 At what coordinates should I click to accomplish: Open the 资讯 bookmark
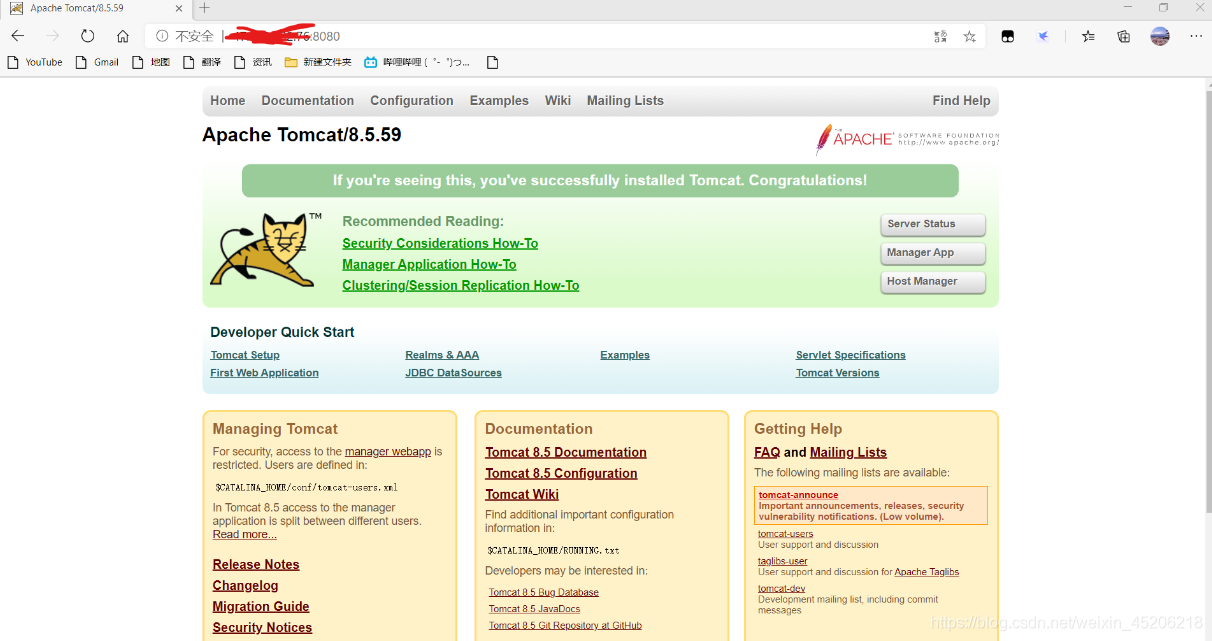coord(253,62)
